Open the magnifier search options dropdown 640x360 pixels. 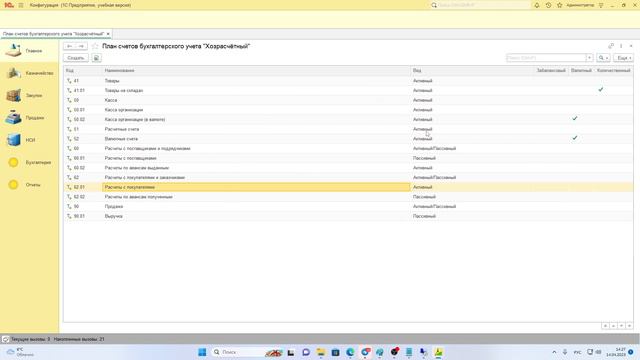(603, 58)
